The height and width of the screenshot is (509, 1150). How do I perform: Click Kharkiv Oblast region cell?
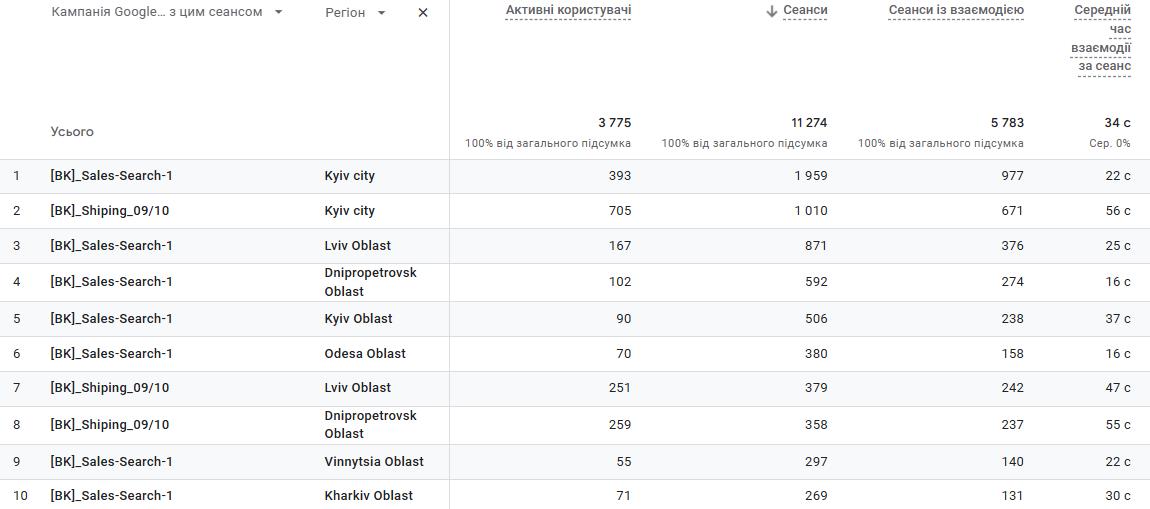[x=369, y=496]
